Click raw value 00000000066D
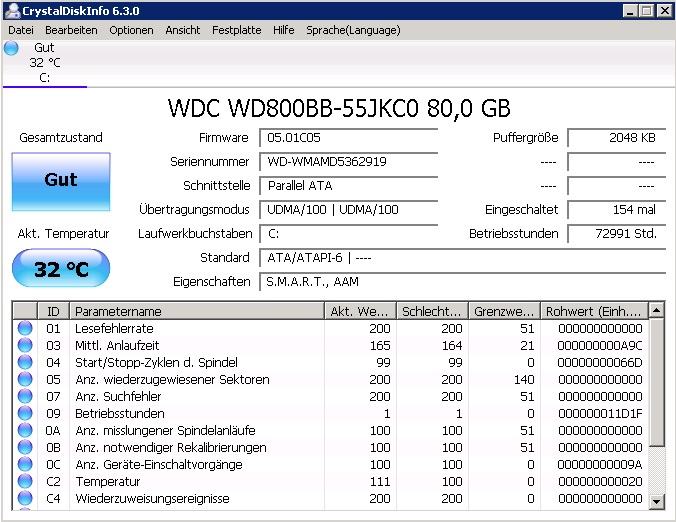This screenshot has width=676, height=522. [600, 363]
